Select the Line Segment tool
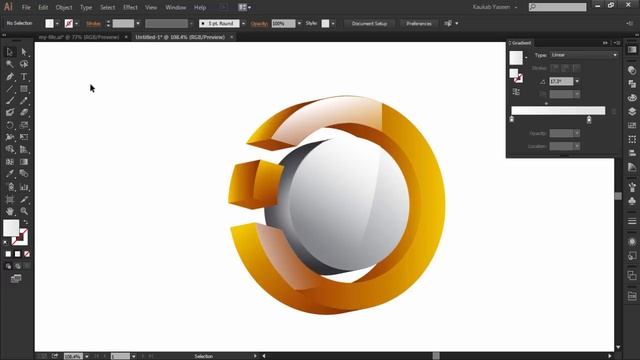This screenshot has height=360, width=640. pos(10,89)
